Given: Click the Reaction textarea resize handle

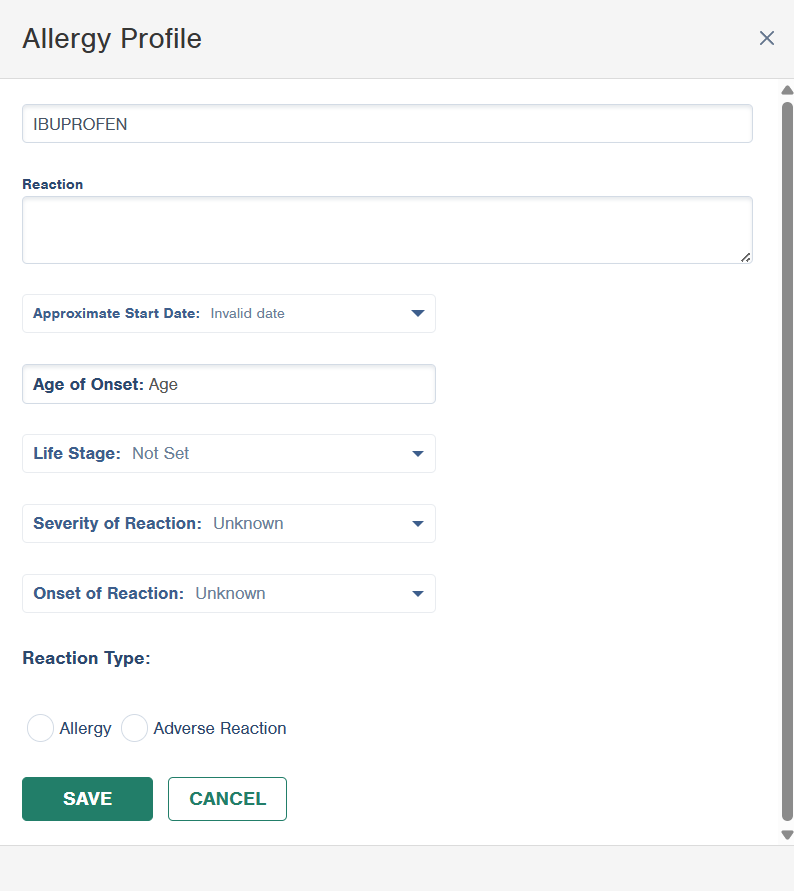Looking at the screenshot, I should 745,257.
